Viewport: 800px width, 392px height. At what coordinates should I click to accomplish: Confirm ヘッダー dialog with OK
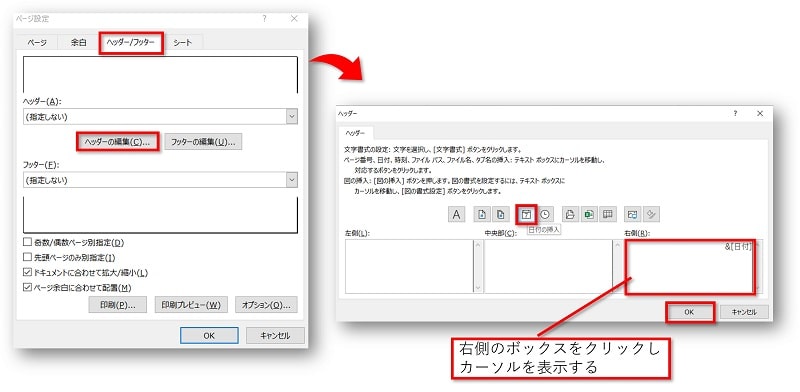click(689, 312)
